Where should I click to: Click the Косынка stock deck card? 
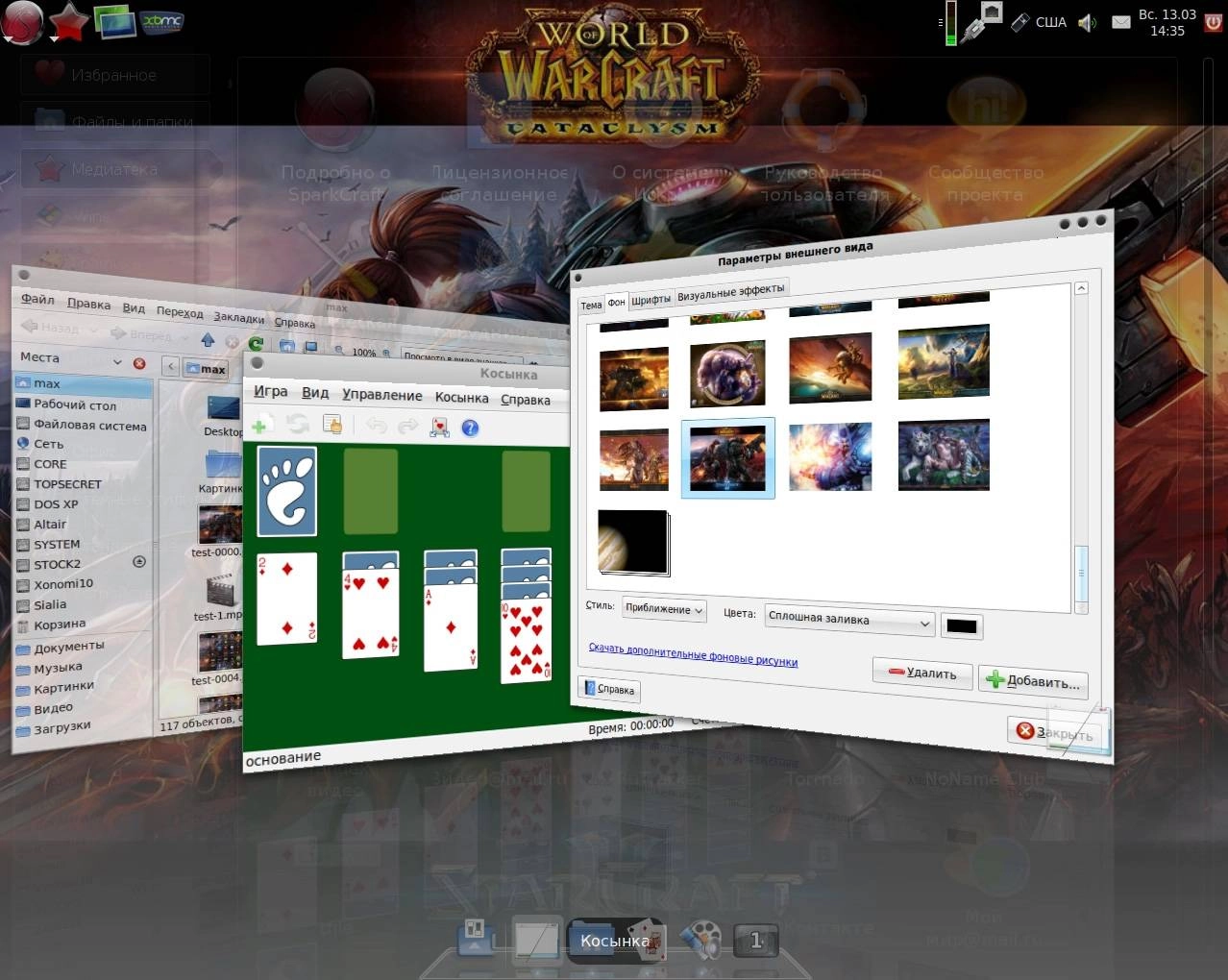point(286,491)
